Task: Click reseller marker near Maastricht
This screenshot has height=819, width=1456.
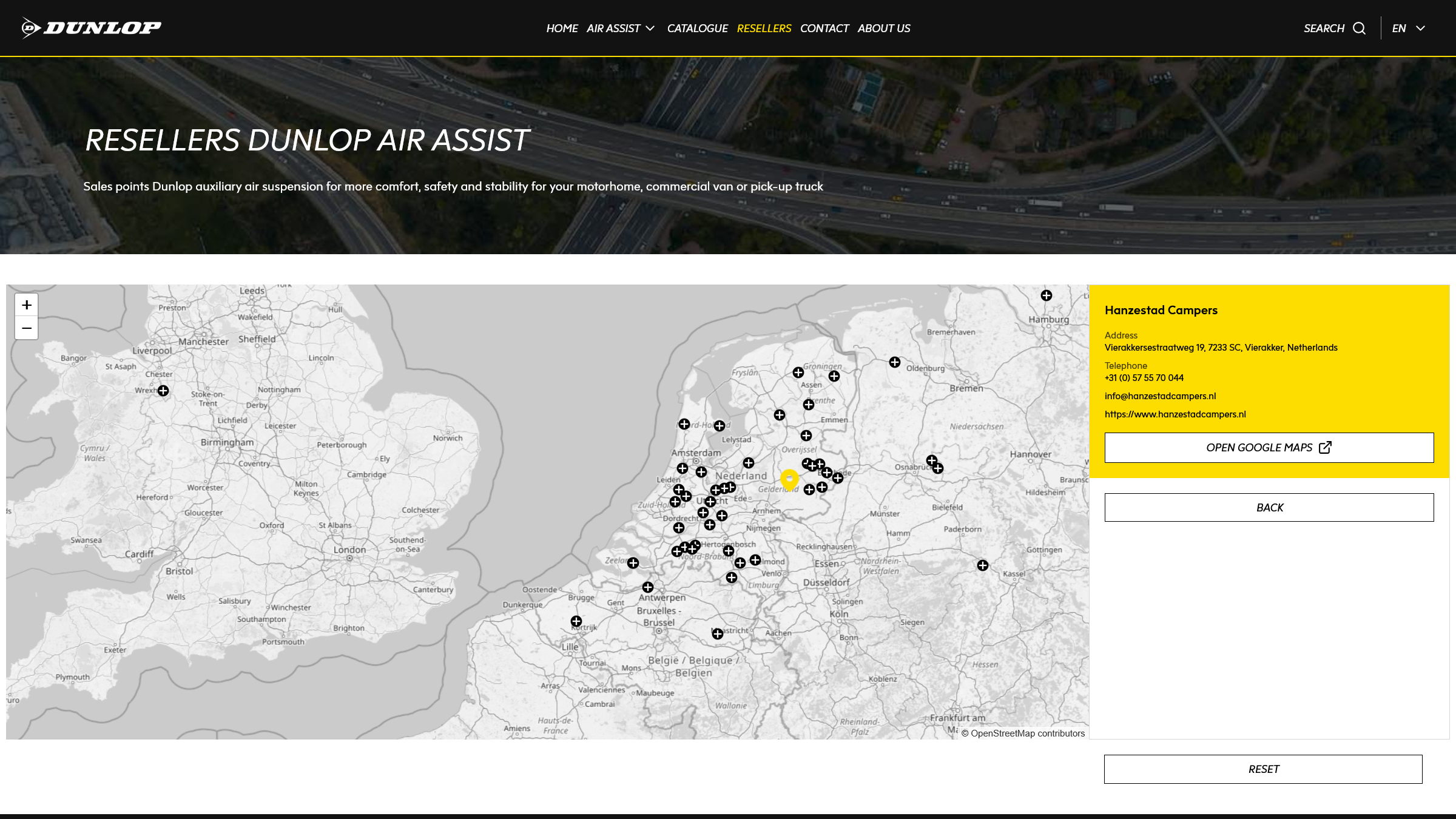Action: click(x=718, y=634)
